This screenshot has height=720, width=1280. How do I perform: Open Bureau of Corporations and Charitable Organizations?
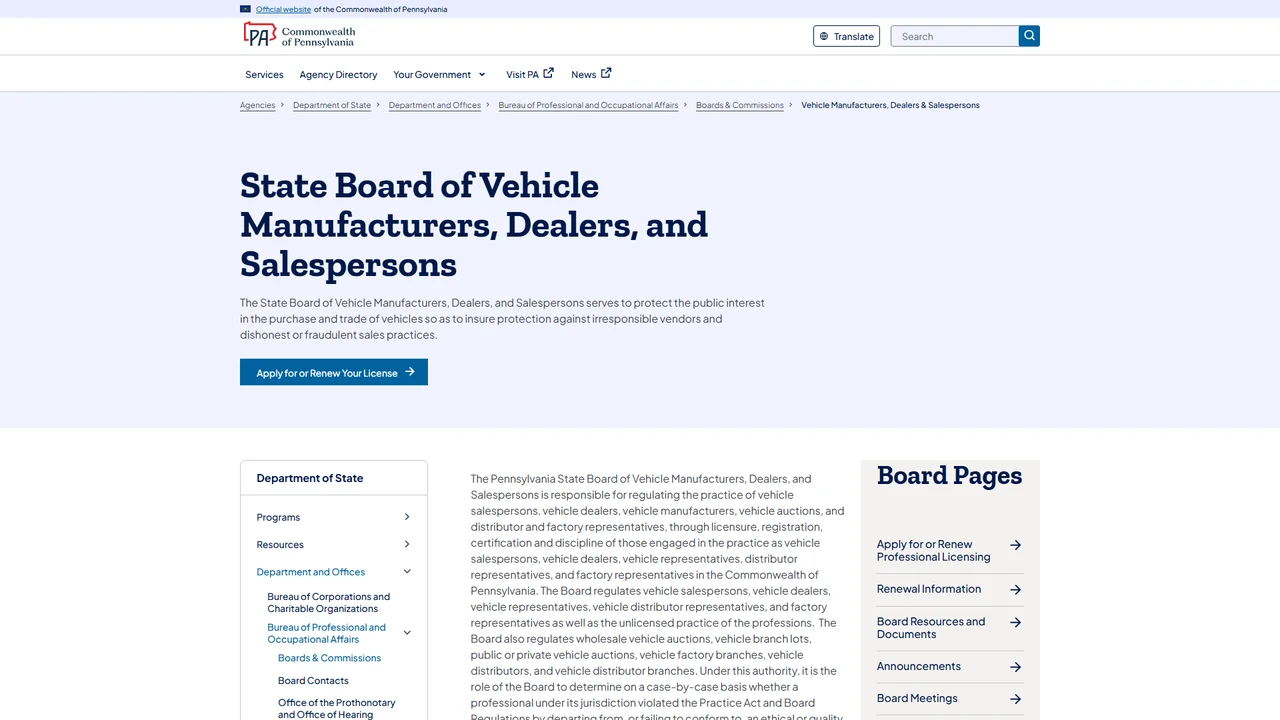[329, 602]
